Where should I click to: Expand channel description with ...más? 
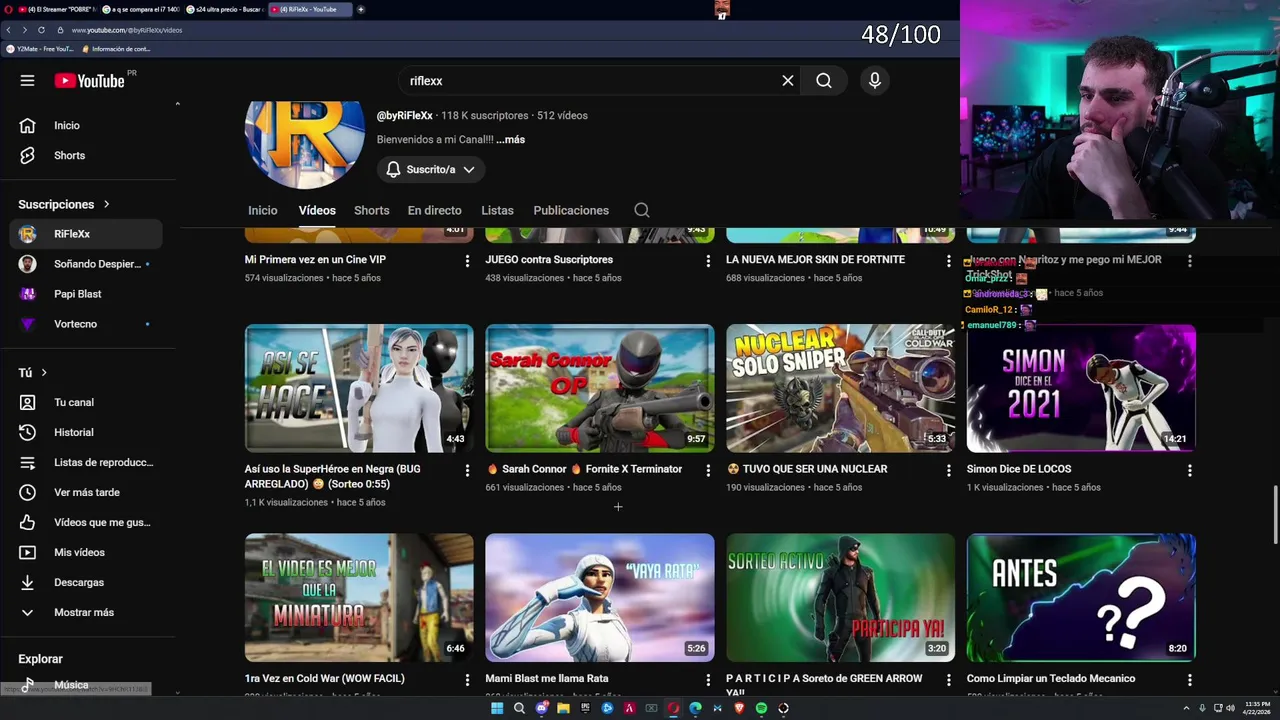[x=510, y=140]
